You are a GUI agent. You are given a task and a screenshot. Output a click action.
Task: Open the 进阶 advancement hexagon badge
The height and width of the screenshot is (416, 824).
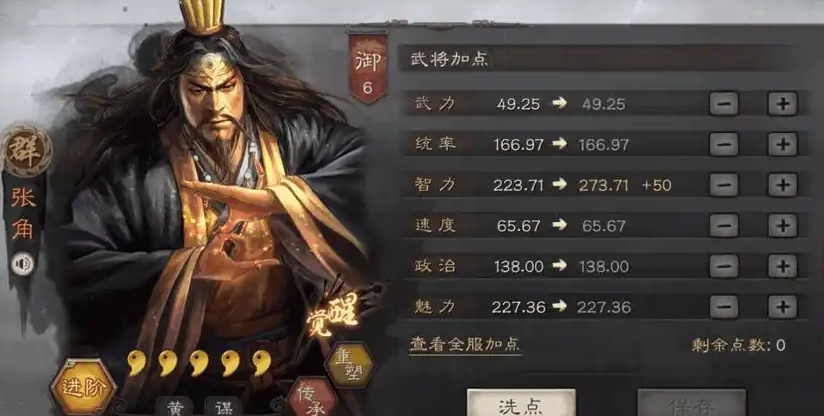tap(84, 387)
